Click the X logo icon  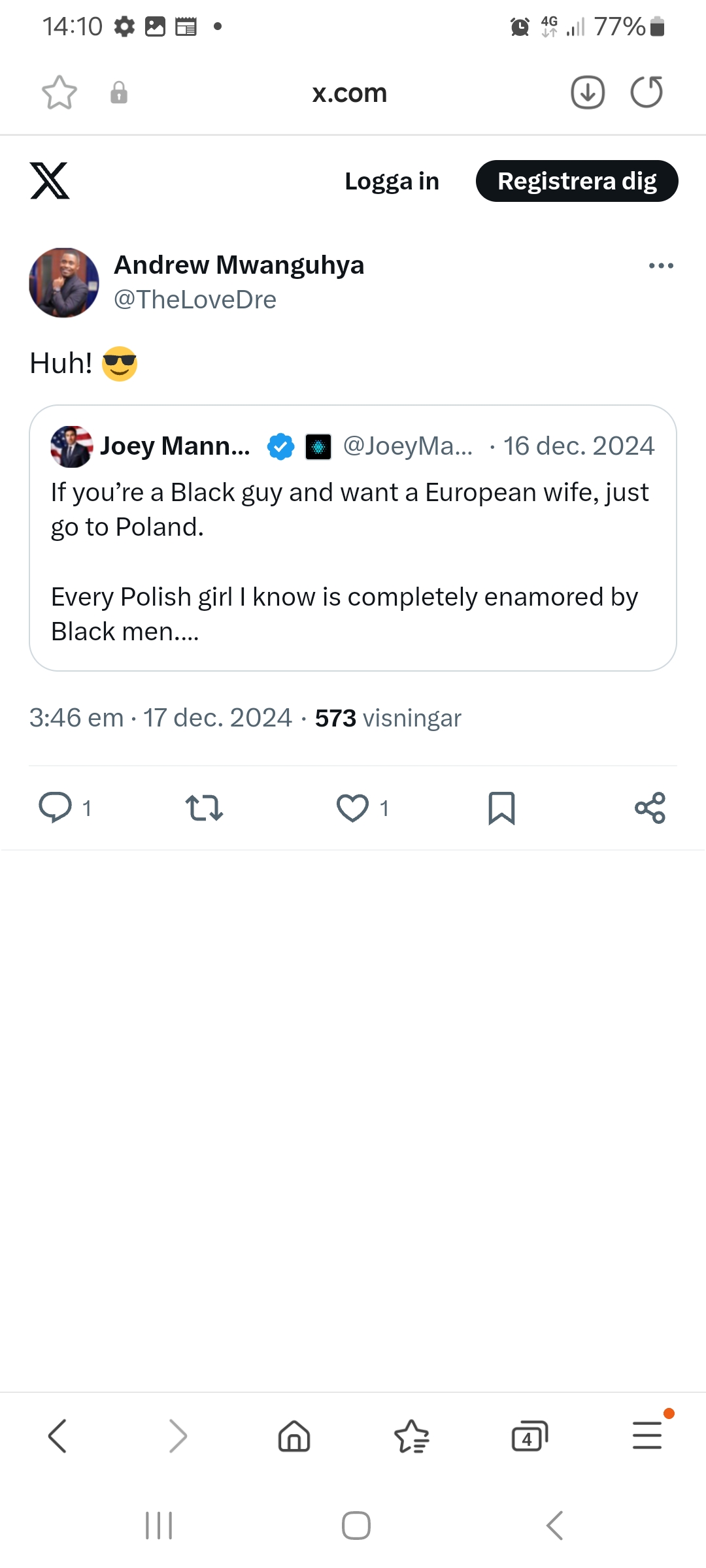(x=50, y=181)
